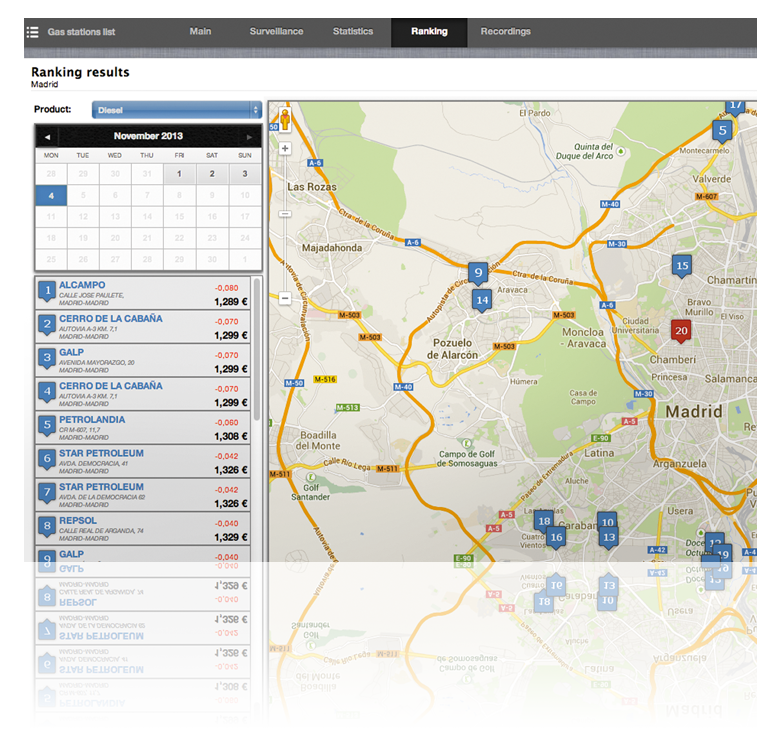The width and height of the screenshot is (780, 736).
Task: Click map marker number 9
Action: [x=478, y=273]
